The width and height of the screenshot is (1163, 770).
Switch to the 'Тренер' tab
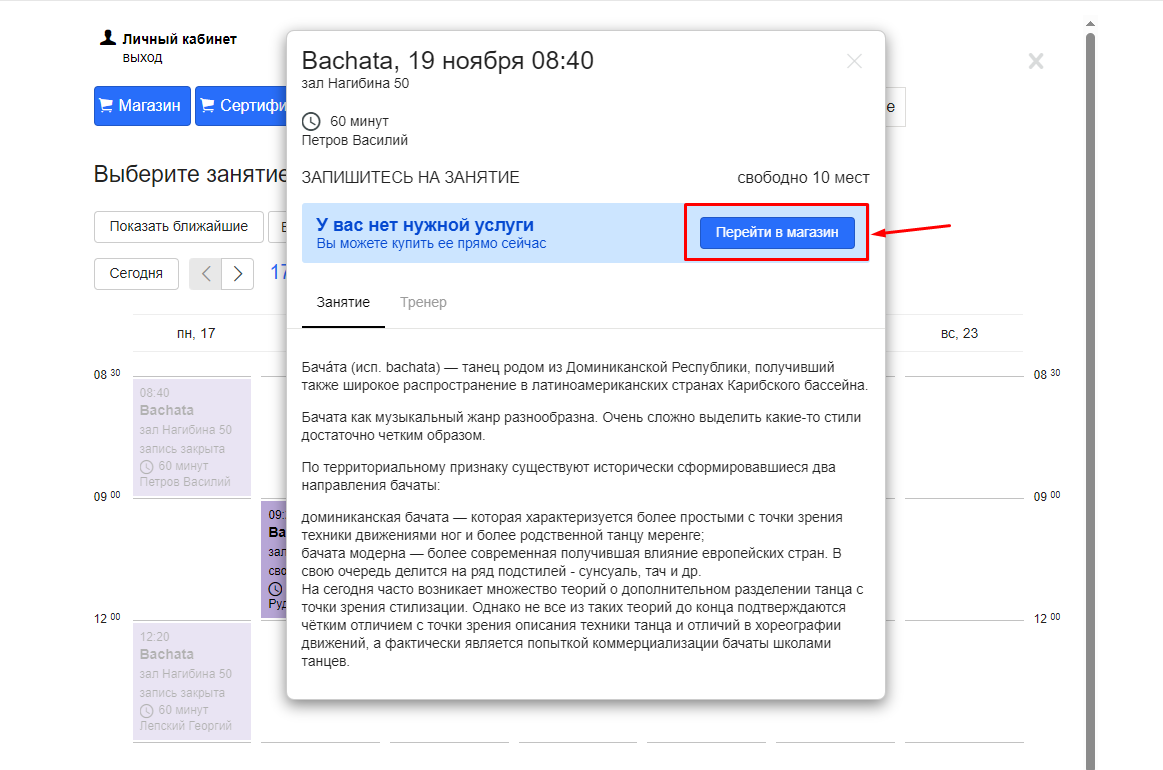pos(423,302)
